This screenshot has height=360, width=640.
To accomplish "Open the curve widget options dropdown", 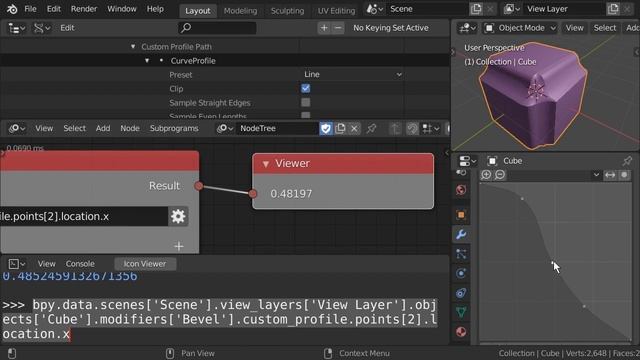I will coord(596,175).
